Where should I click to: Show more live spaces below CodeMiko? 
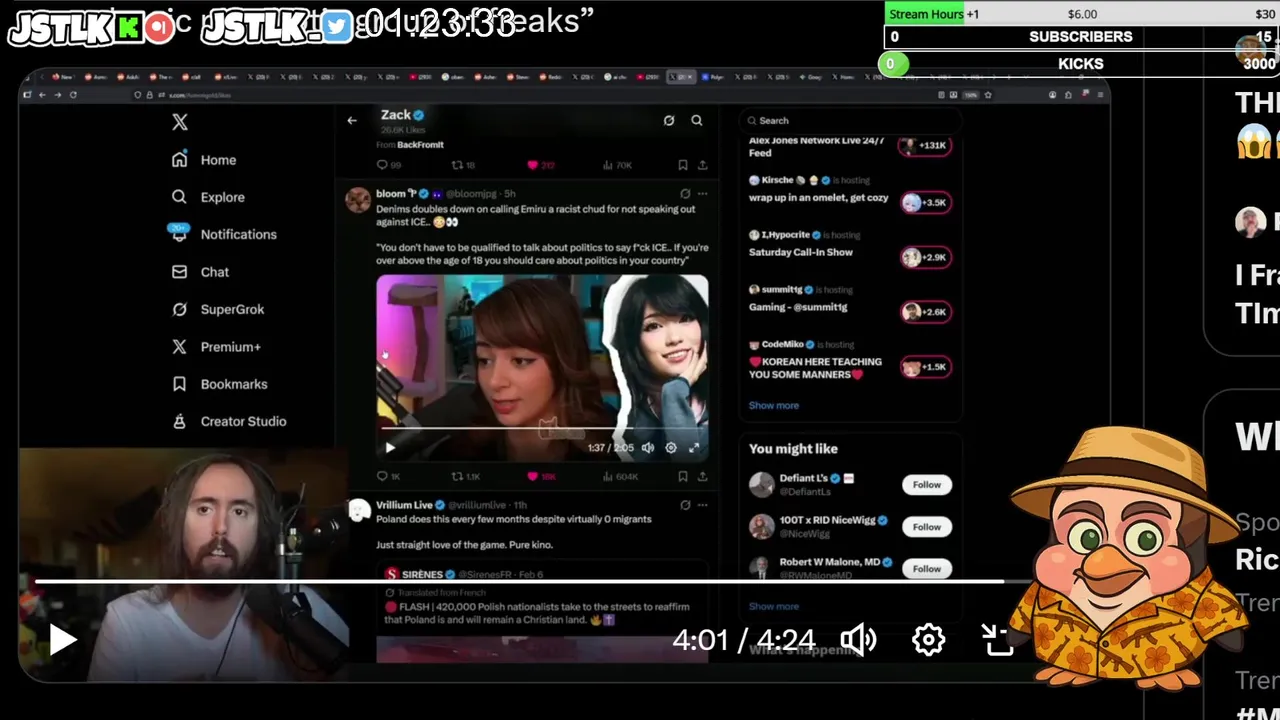point(774,406)
